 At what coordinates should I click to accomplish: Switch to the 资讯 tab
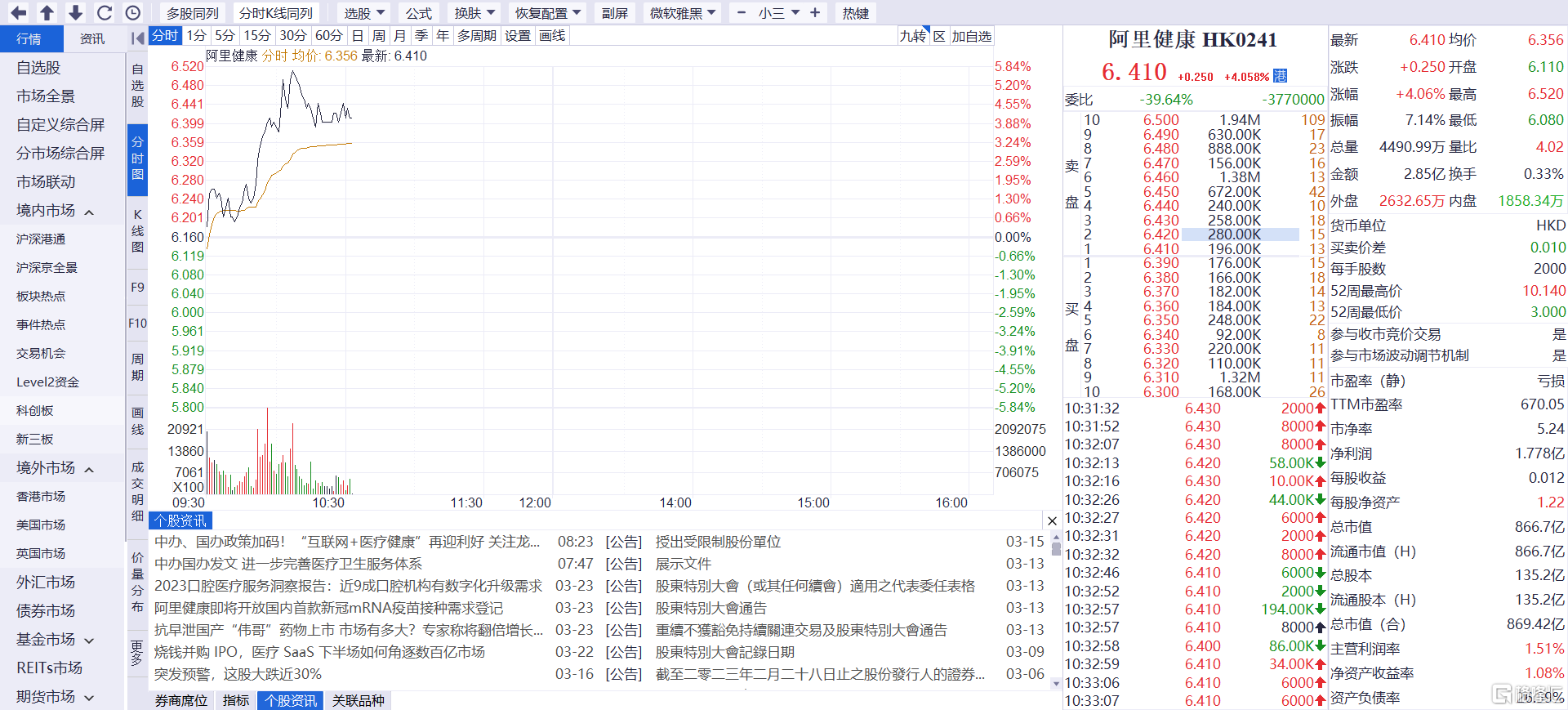(92, 38)
